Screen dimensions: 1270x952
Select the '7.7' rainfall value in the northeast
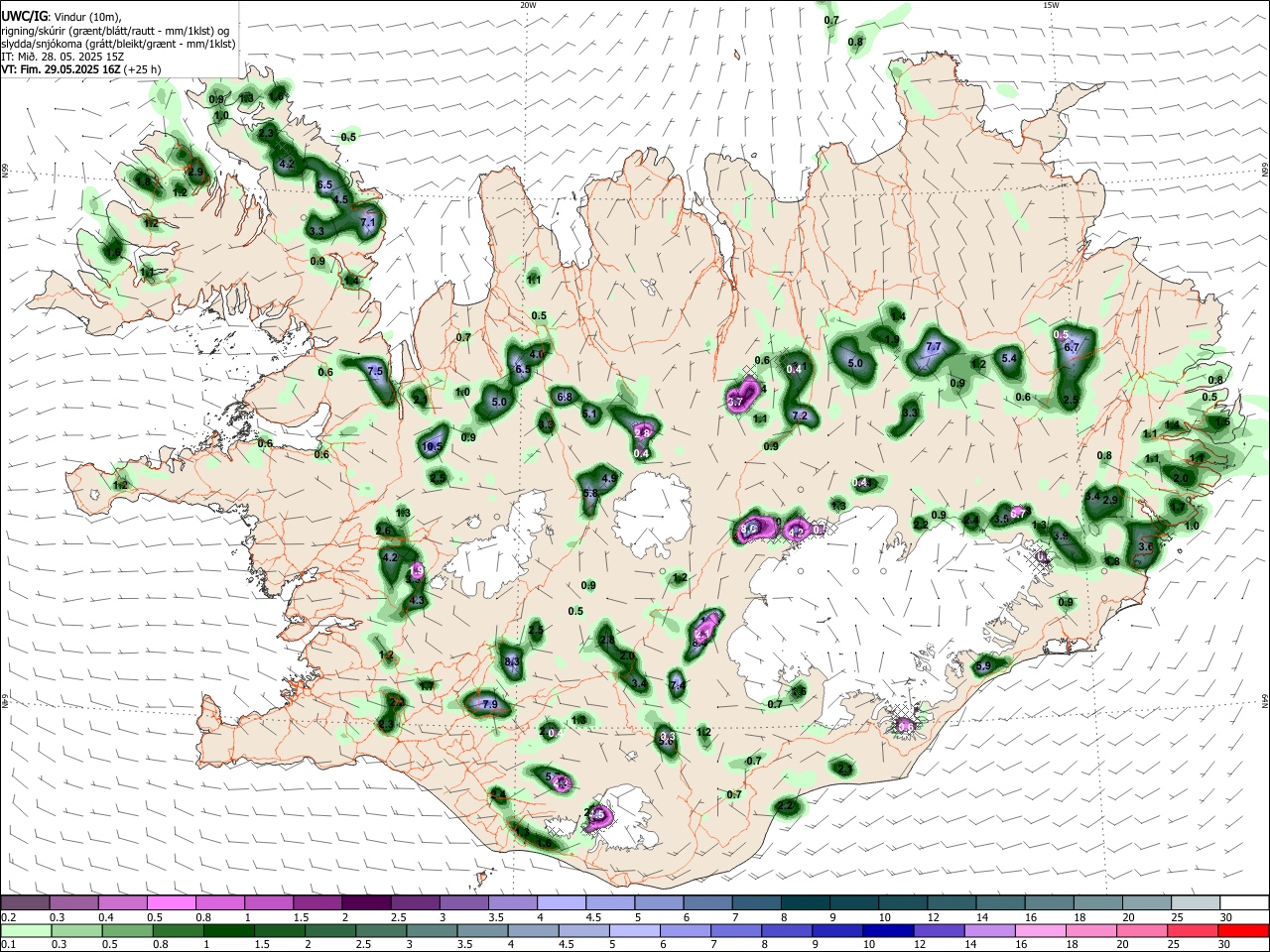tap(933, 347)
